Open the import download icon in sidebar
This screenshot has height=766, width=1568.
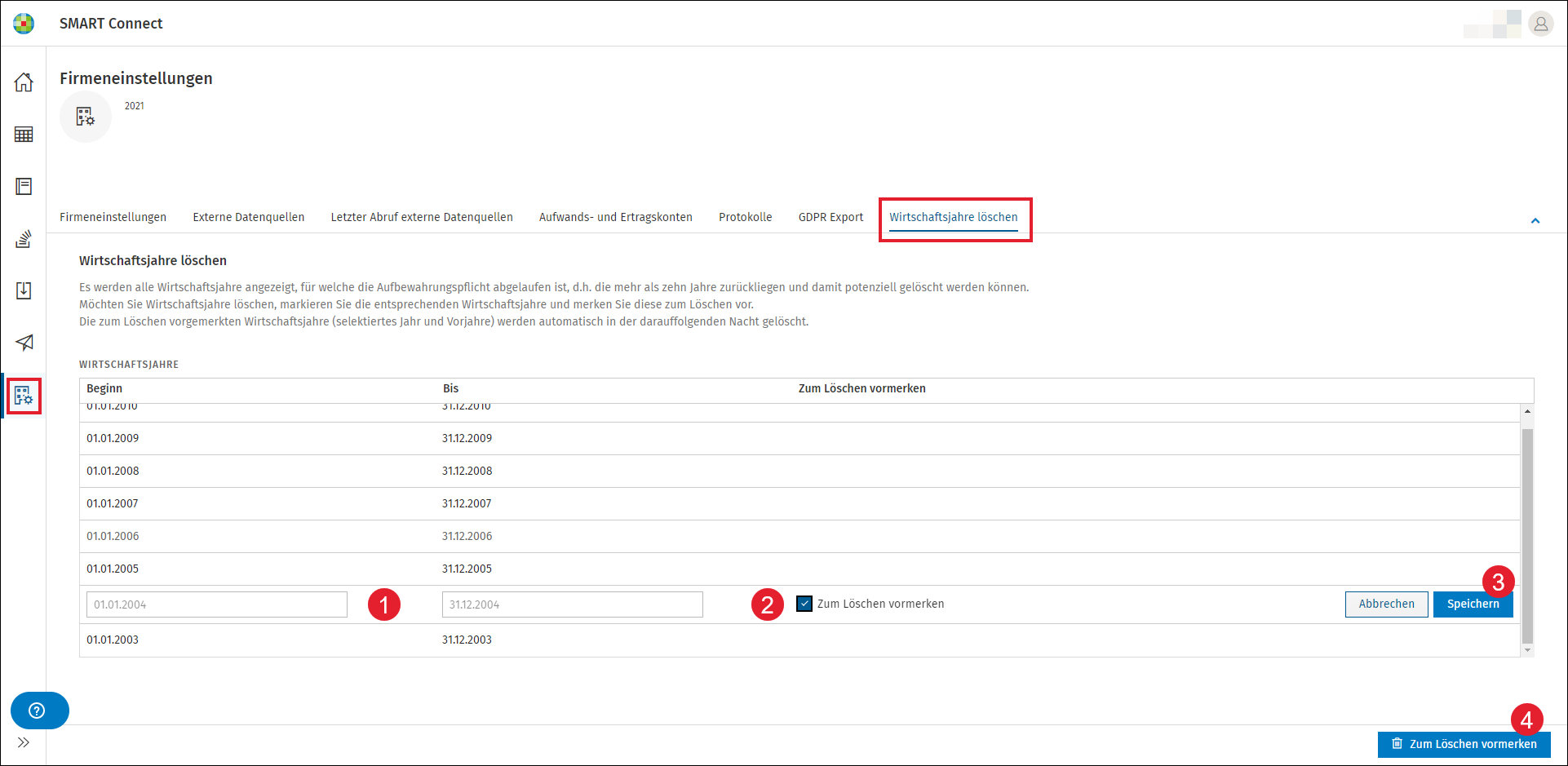(24, 291)
